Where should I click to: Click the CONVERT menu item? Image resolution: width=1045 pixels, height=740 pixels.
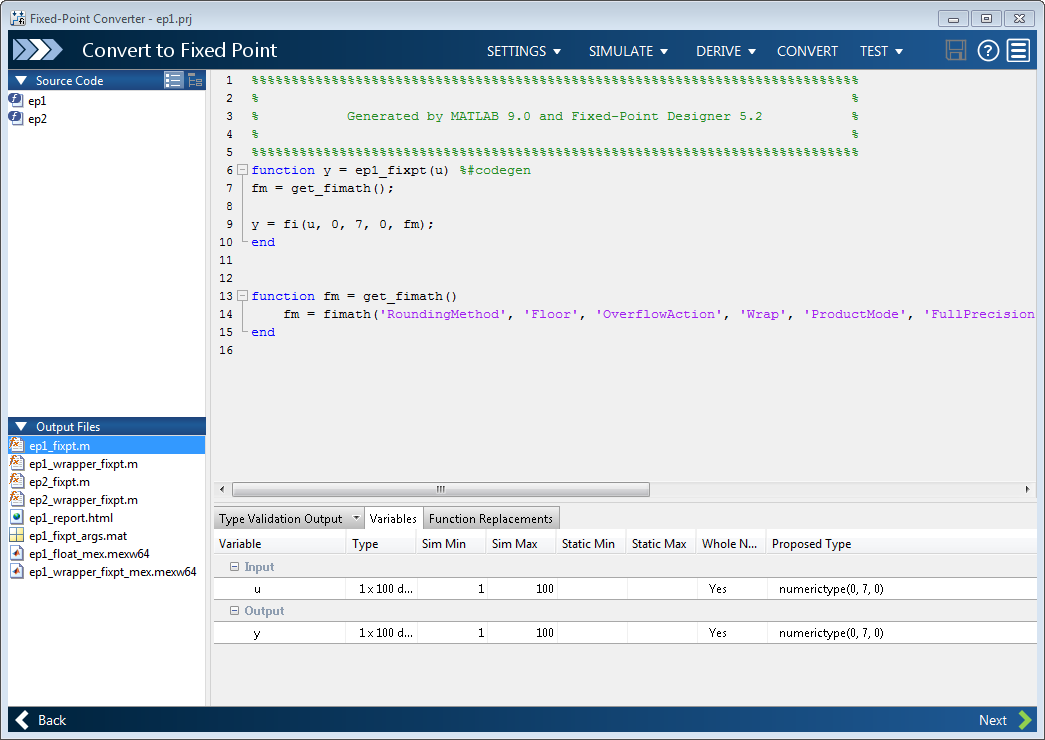pos(807,51)
